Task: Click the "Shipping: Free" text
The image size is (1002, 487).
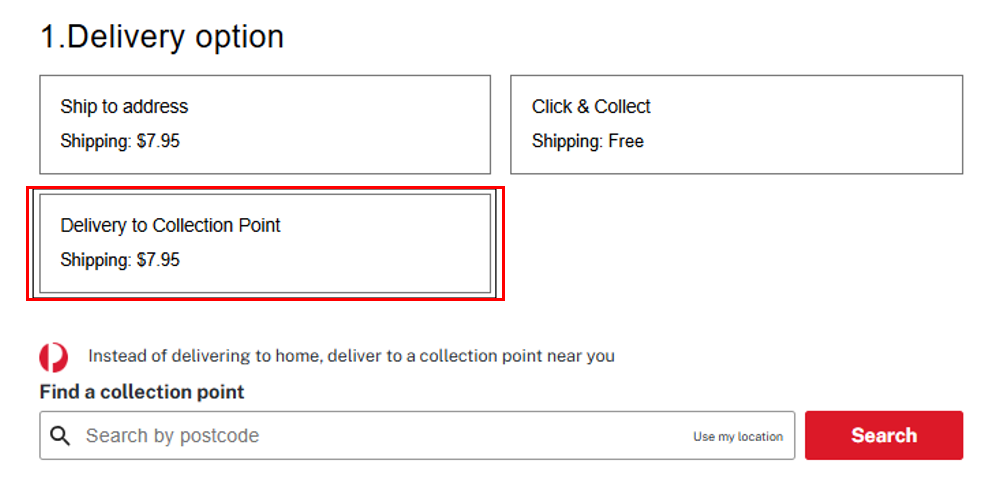Action: (x=588, y=142)
